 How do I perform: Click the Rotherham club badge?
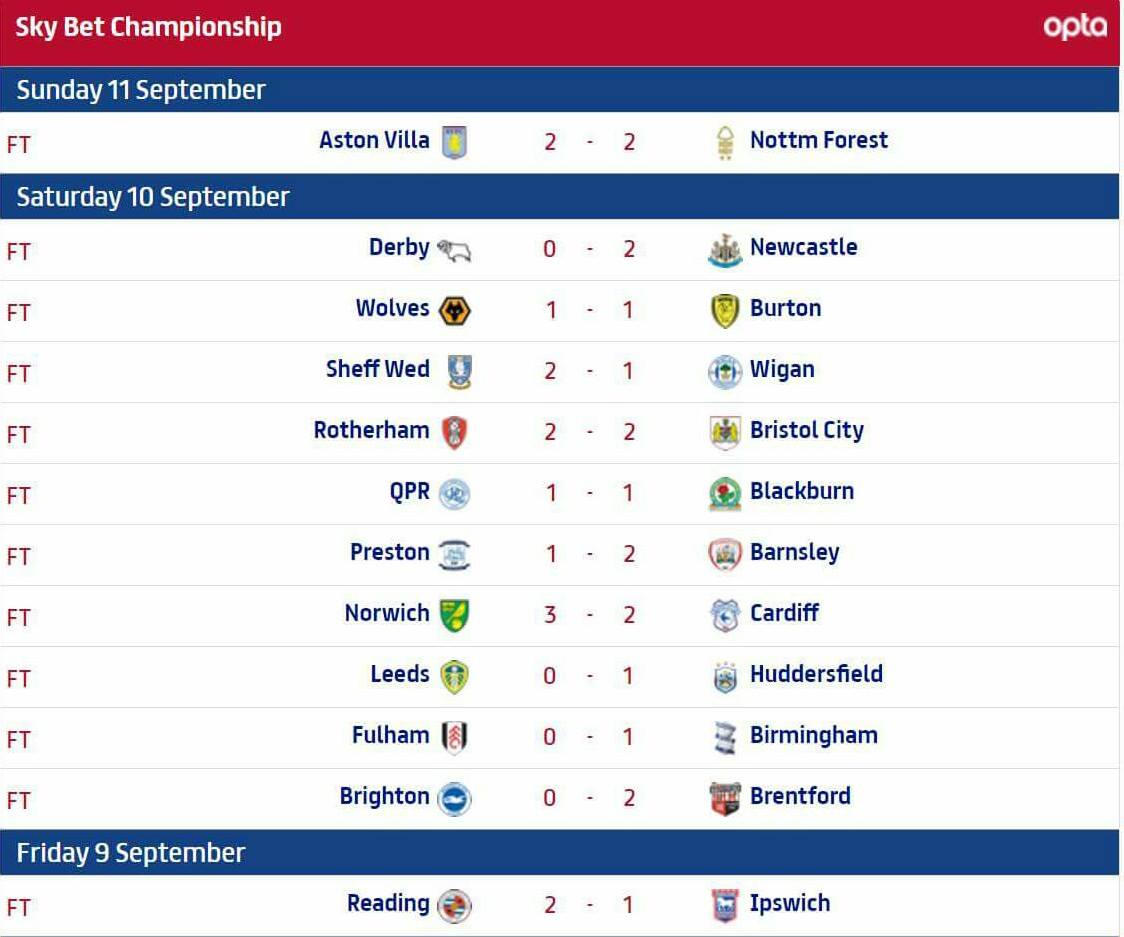[x=454, y=432]
